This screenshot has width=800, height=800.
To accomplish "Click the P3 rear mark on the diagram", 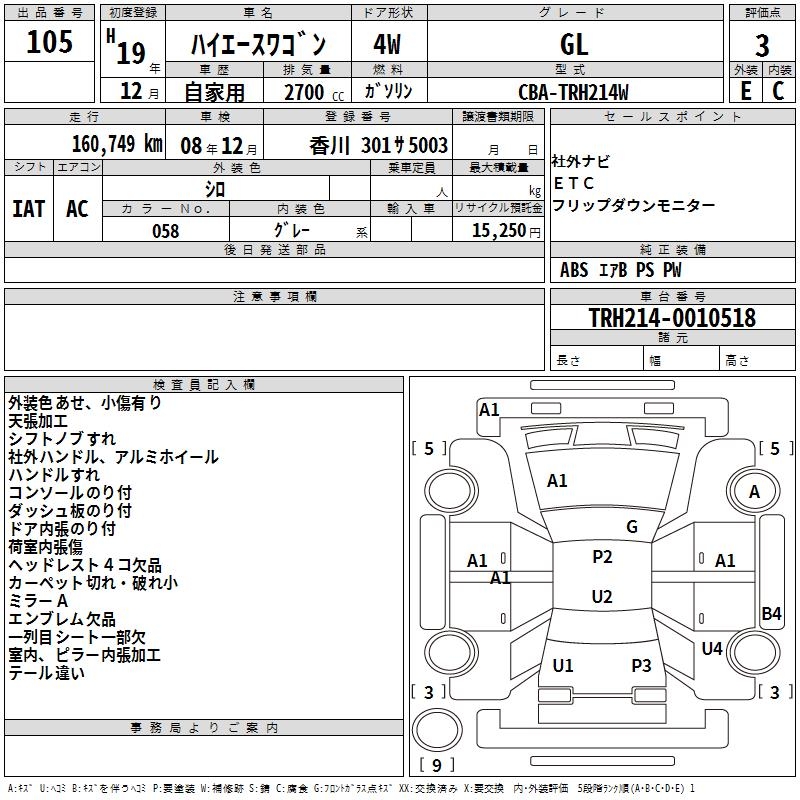I will point(641,665).
